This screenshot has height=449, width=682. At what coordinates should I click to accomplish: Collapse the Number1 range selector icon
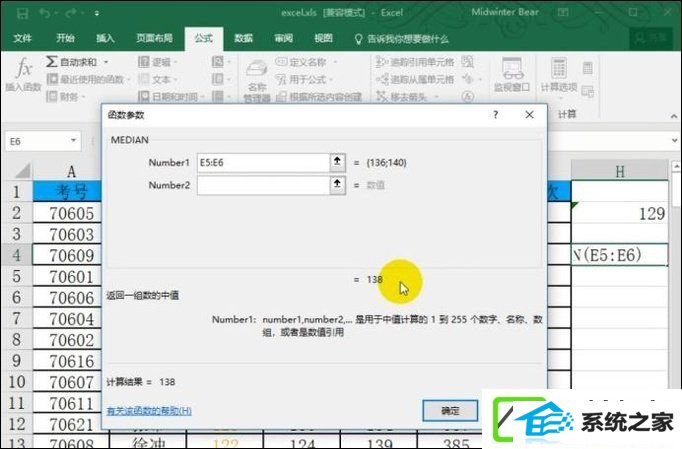pos(337,162)
